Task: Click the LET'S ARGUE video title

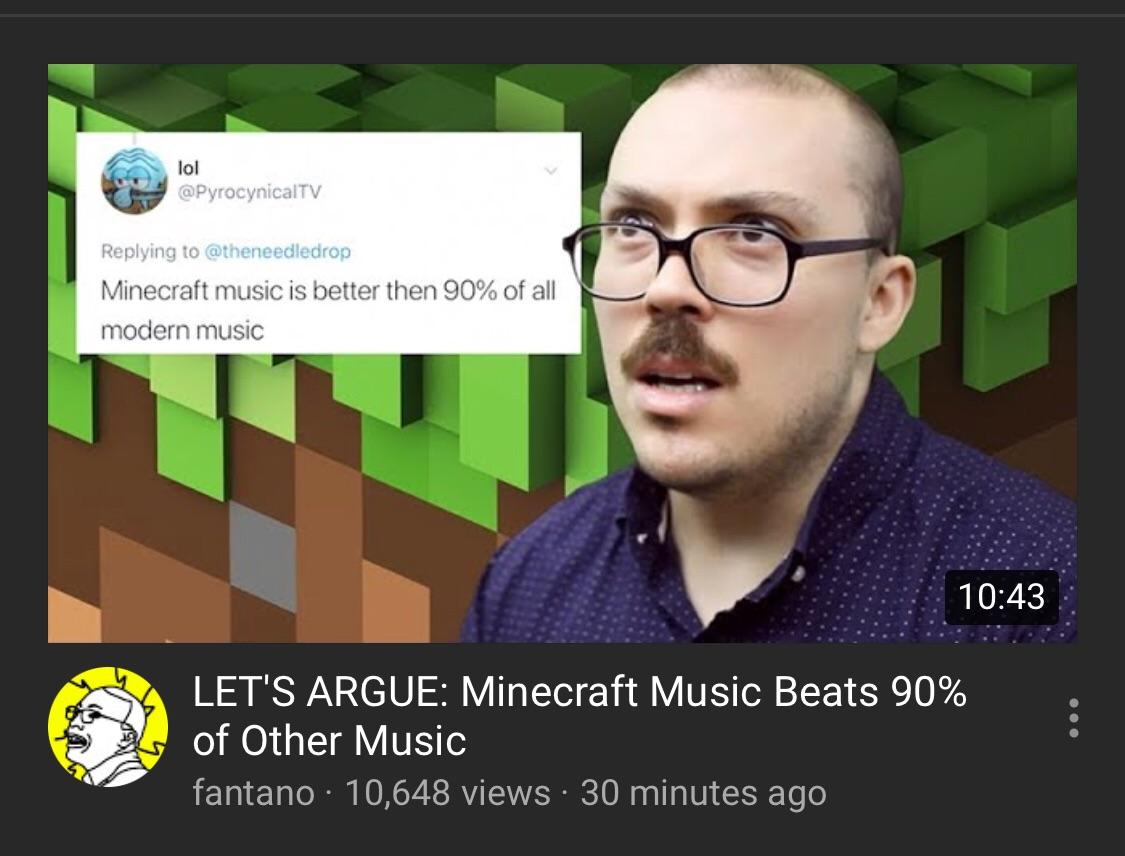Action: [x=580, y=716]
